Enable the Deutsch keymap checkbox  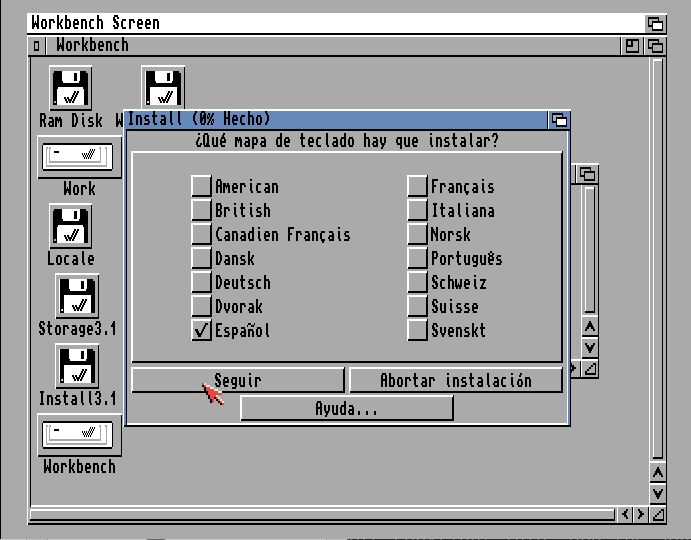coord(201,282)
